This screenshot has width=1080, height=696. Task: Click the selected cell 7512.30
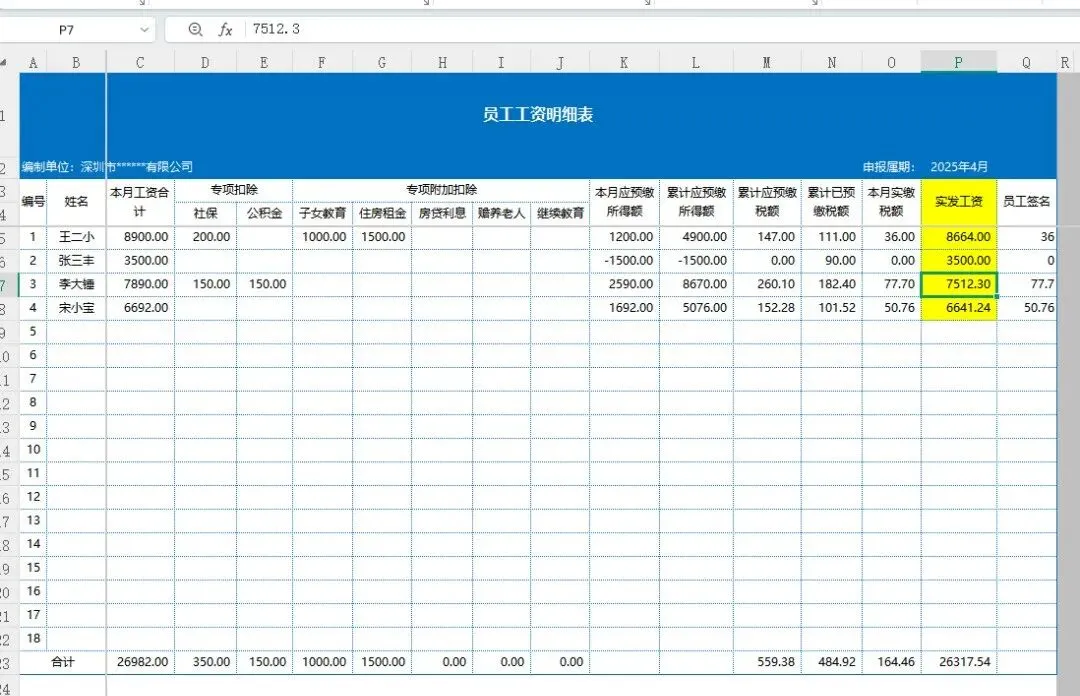click(x=959, y=284)
